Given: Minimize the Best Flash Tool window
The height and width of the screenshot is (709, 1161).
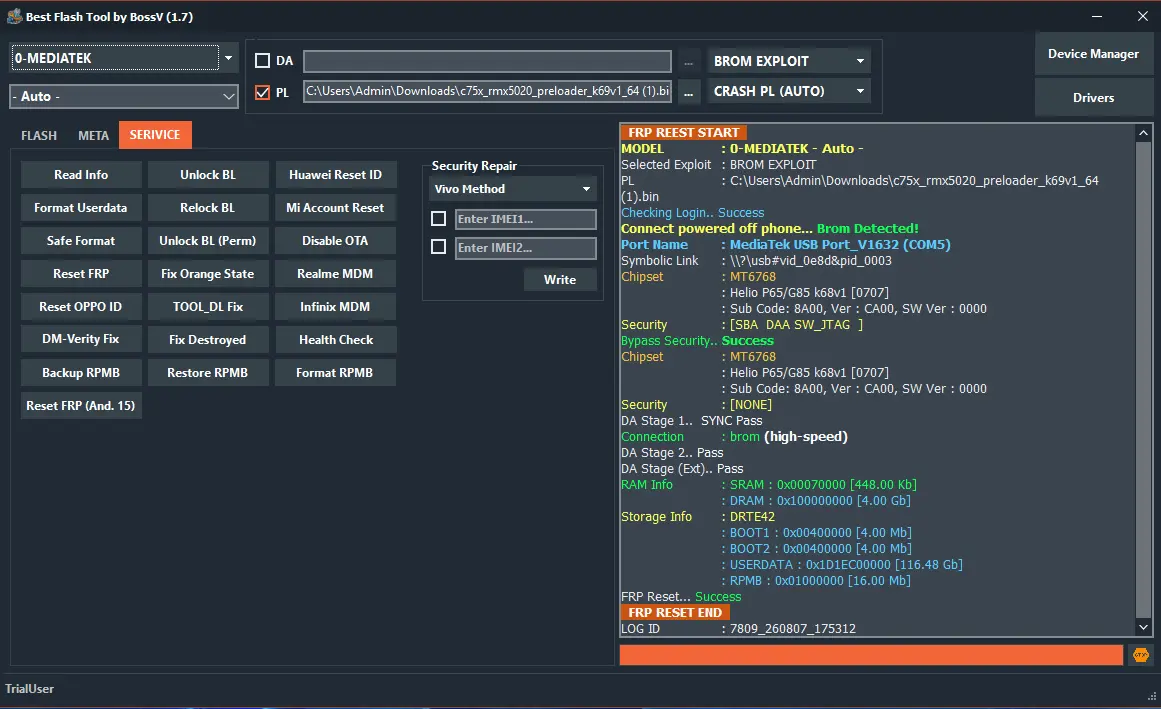Looking at the screenshot, I should 1097,16.
